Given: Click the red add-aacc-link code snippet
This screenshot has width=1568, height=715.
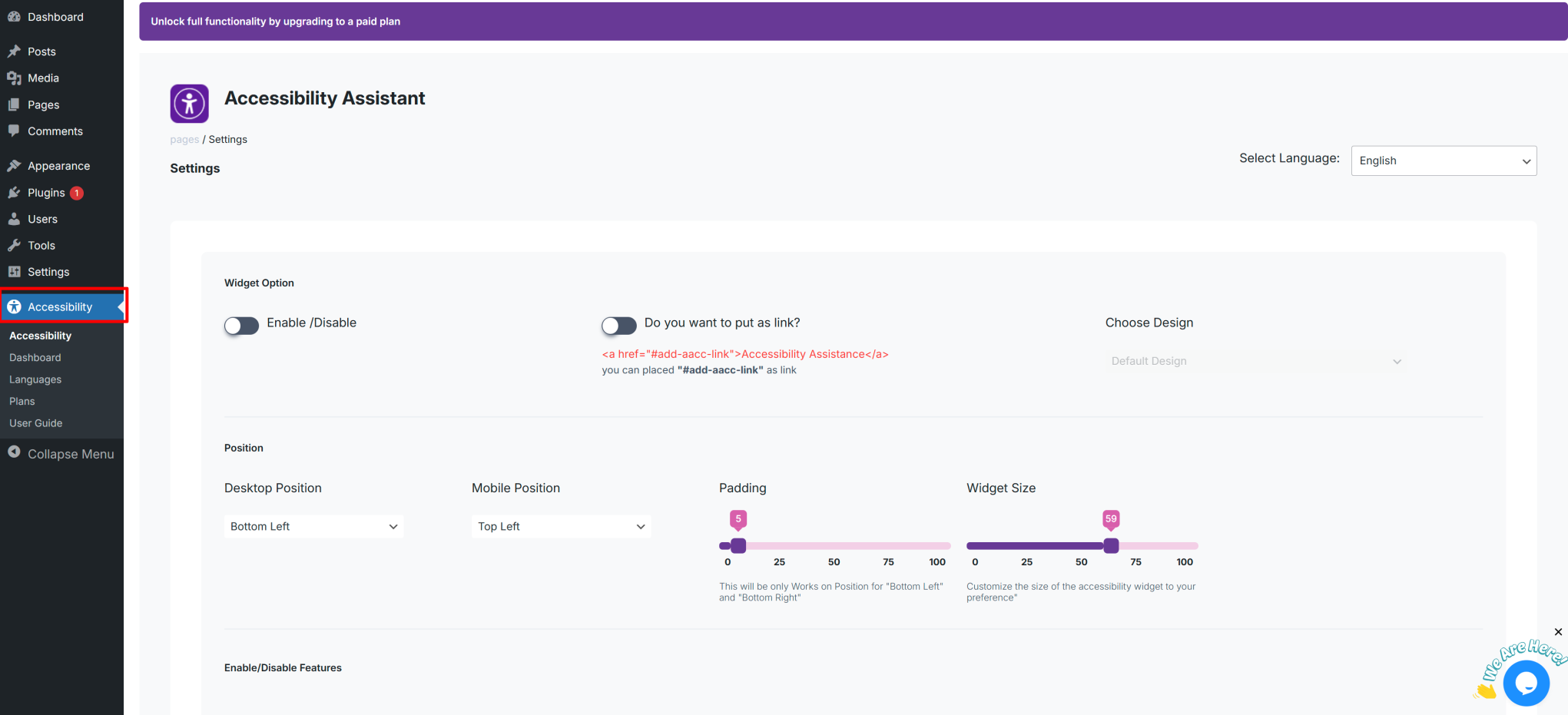Looking at the screenshot, I should pos(745,354).
